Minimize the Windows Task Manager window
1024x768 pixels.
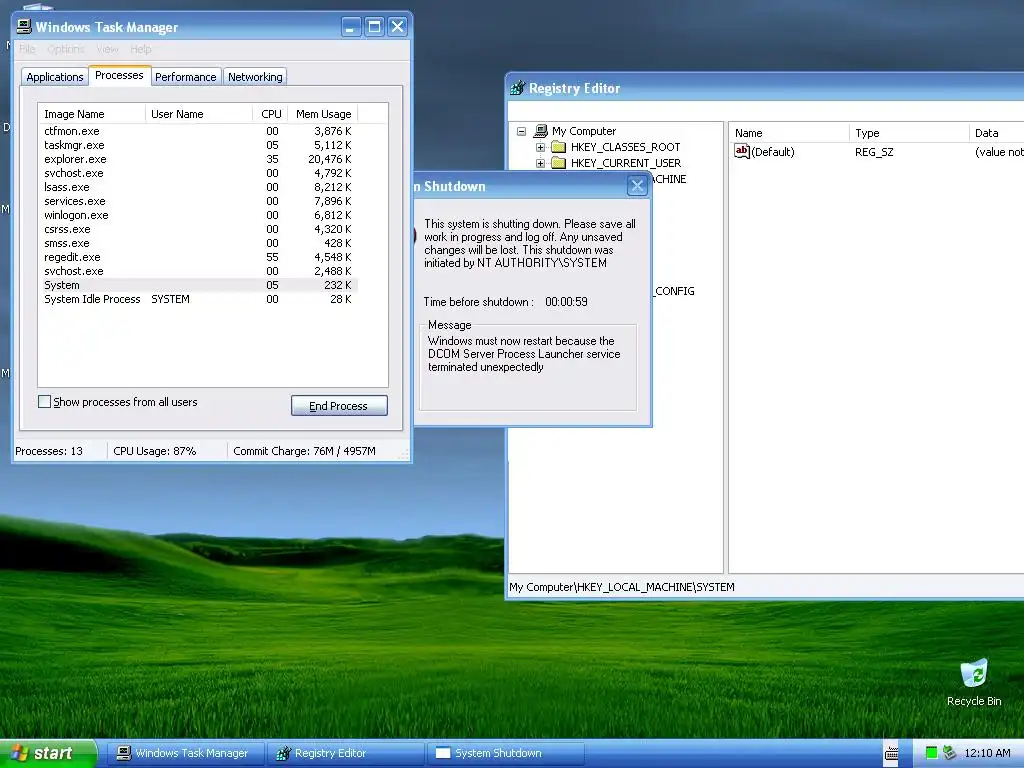351,27
